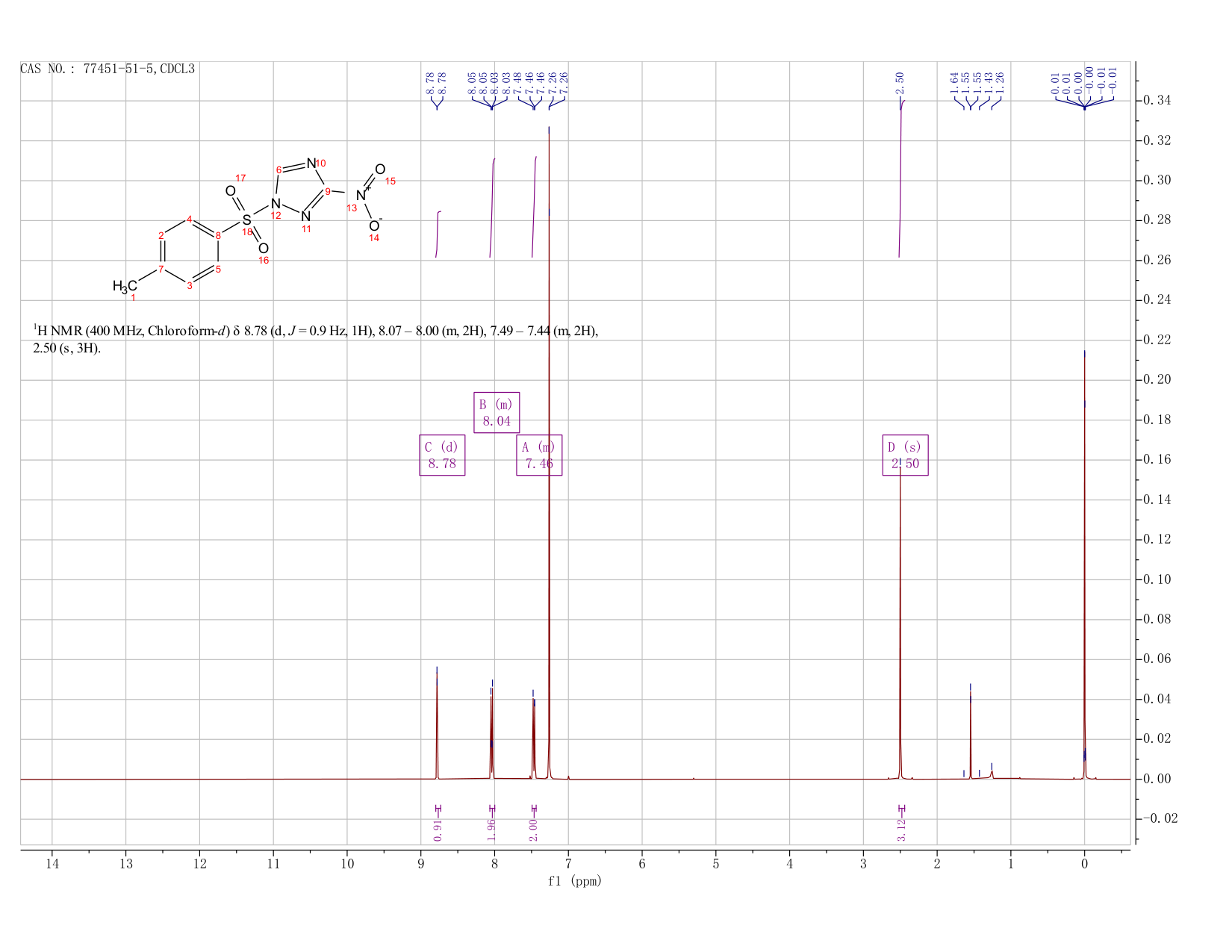Click y-axis tick label -0.02
Screen dimensions: 1232x952
point(1161,819)
